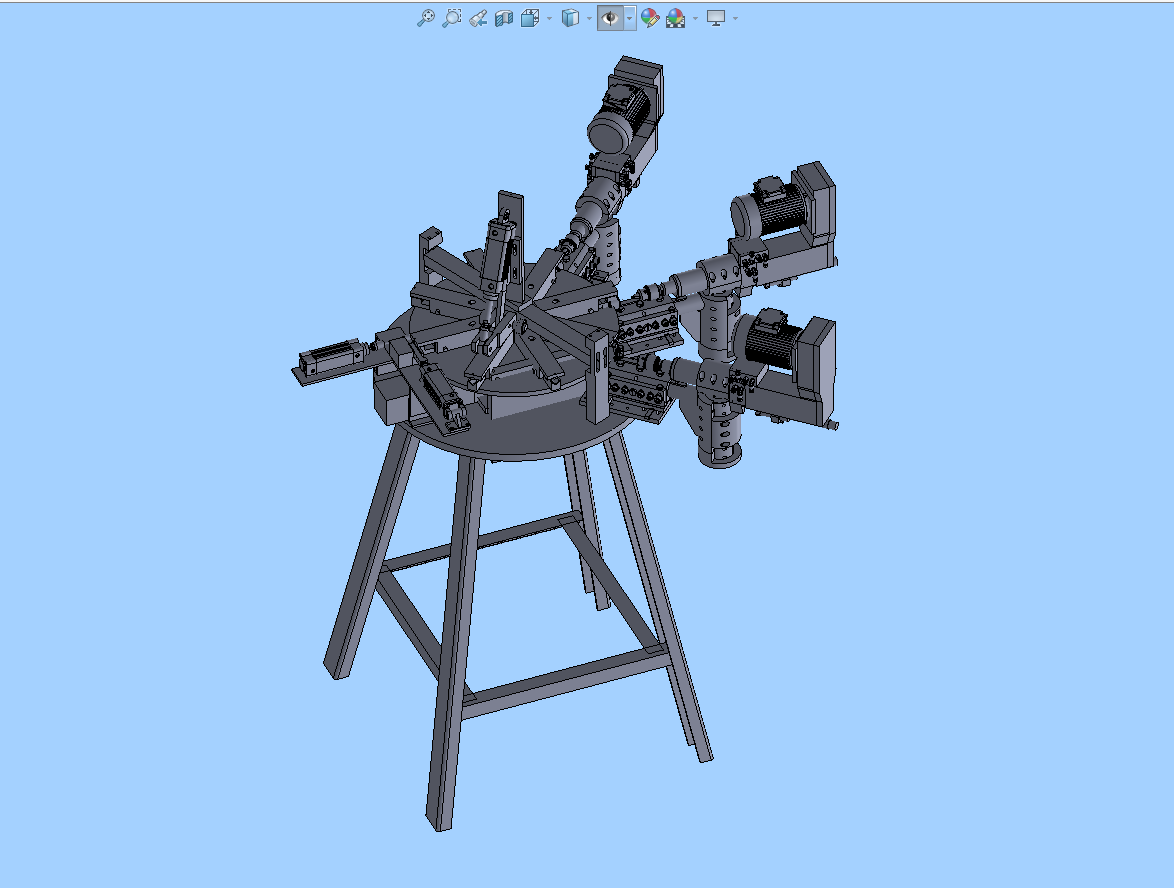Activate the Zoom to Area tool

(x=451, y=18)
